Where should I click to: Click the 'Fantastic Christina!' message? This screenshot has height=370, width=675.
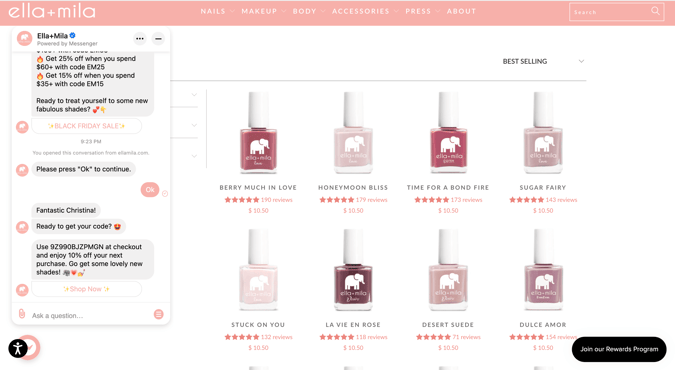pyautogui.click(x=66, y=210)
